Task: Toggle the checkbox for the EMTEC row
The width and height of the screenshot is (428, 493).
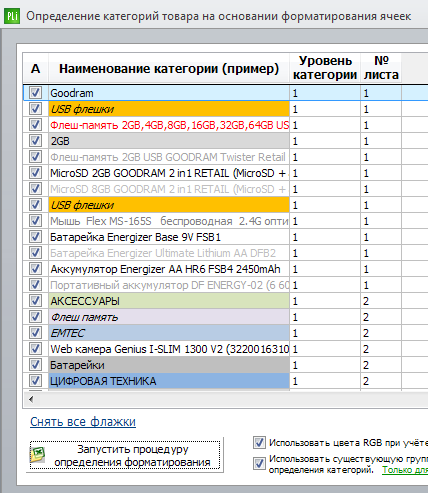Action: [x=35, y=333]
